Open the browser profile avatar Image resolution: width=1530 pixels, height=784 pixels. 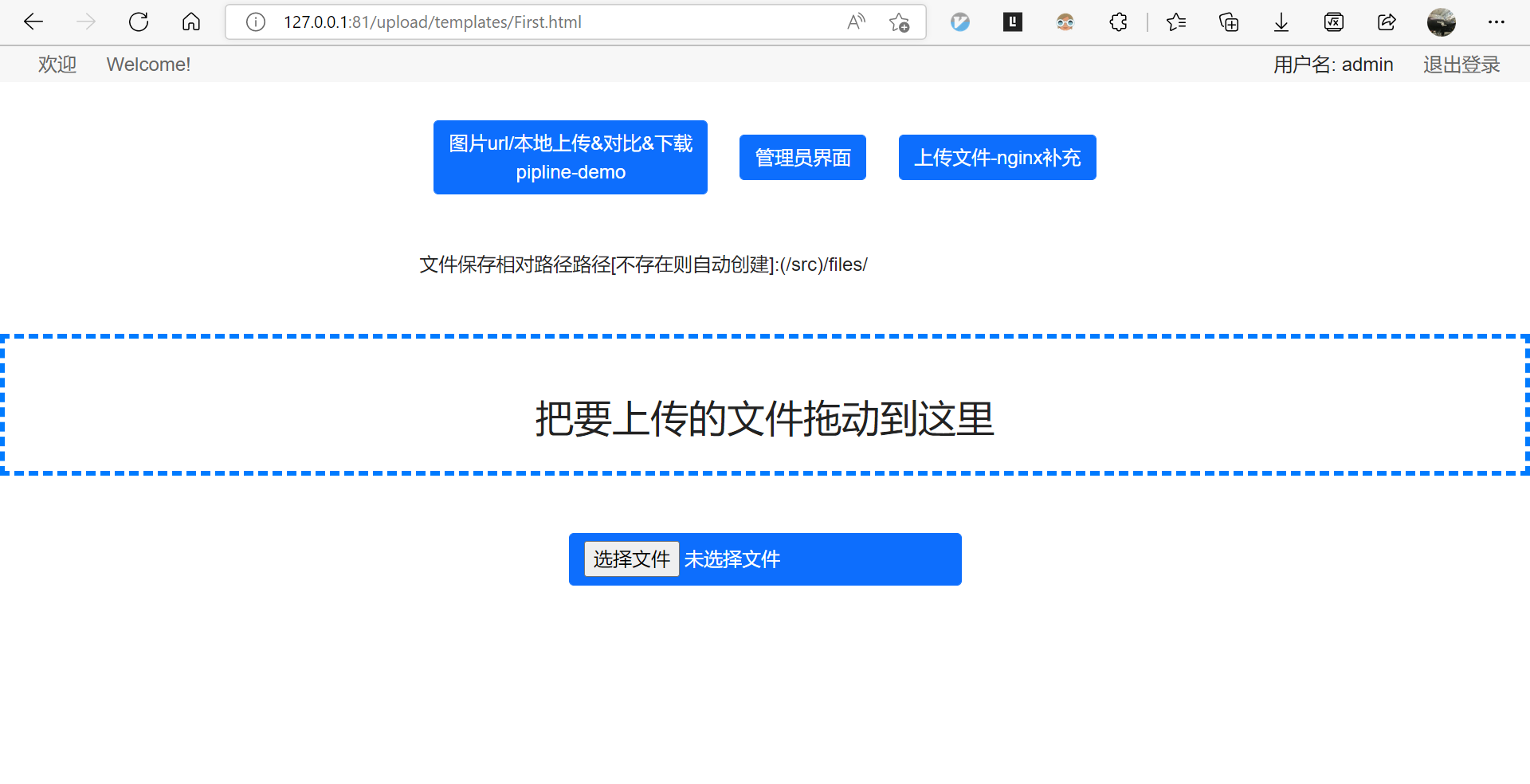point(1442,22)
